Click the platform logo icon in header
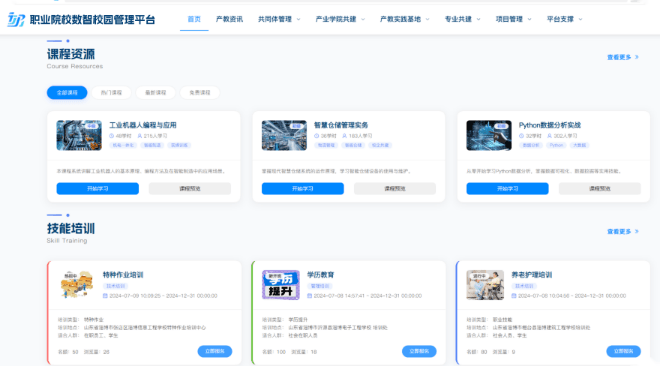The image size is (660, 366). click(x=16, y=19)
